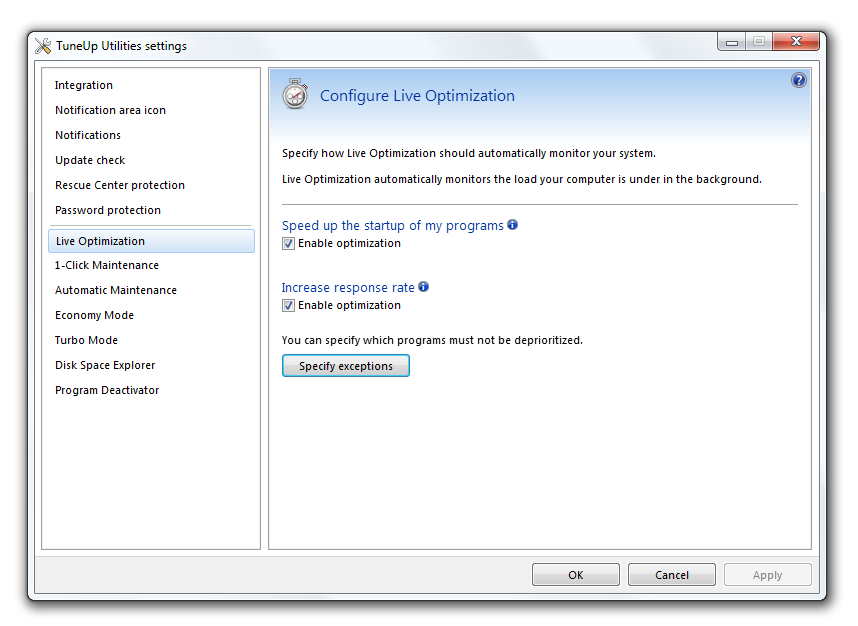Open Turbo Mode settings
The image size is (858, 626).
[x=86, y=341]
